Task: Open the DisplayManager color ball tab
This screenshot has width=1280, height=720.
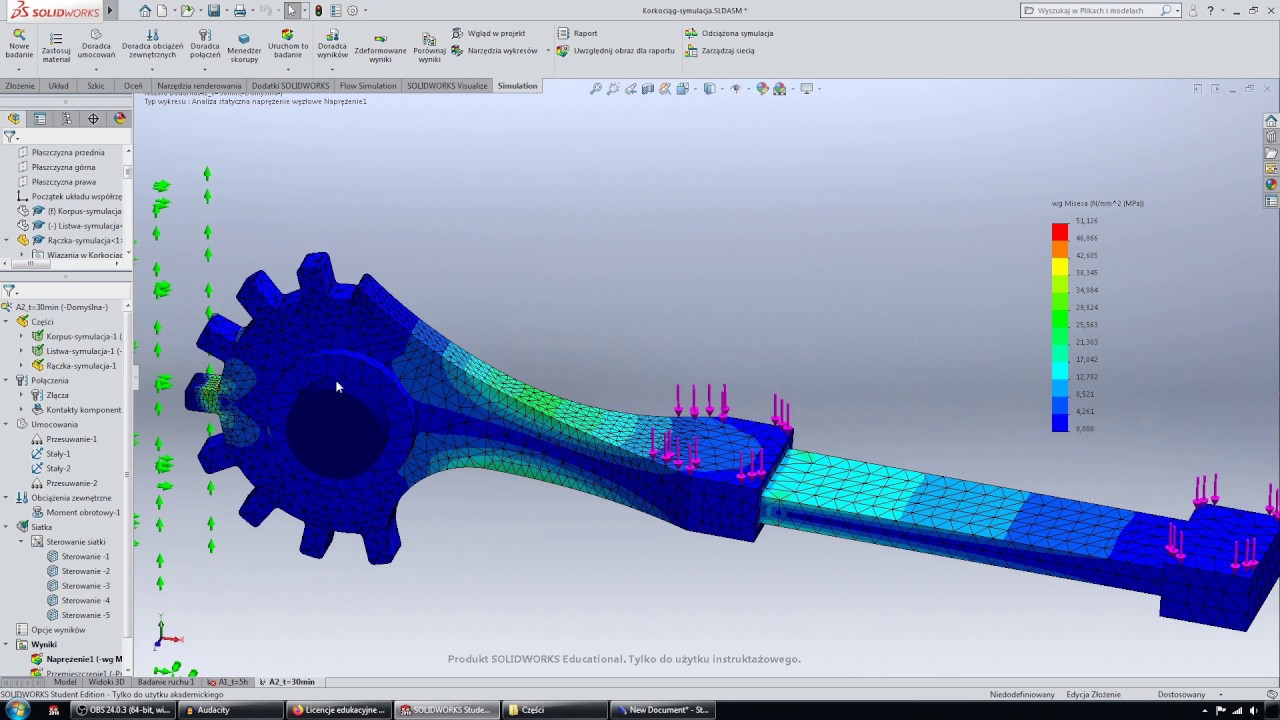Action: (x=119, y=119)
